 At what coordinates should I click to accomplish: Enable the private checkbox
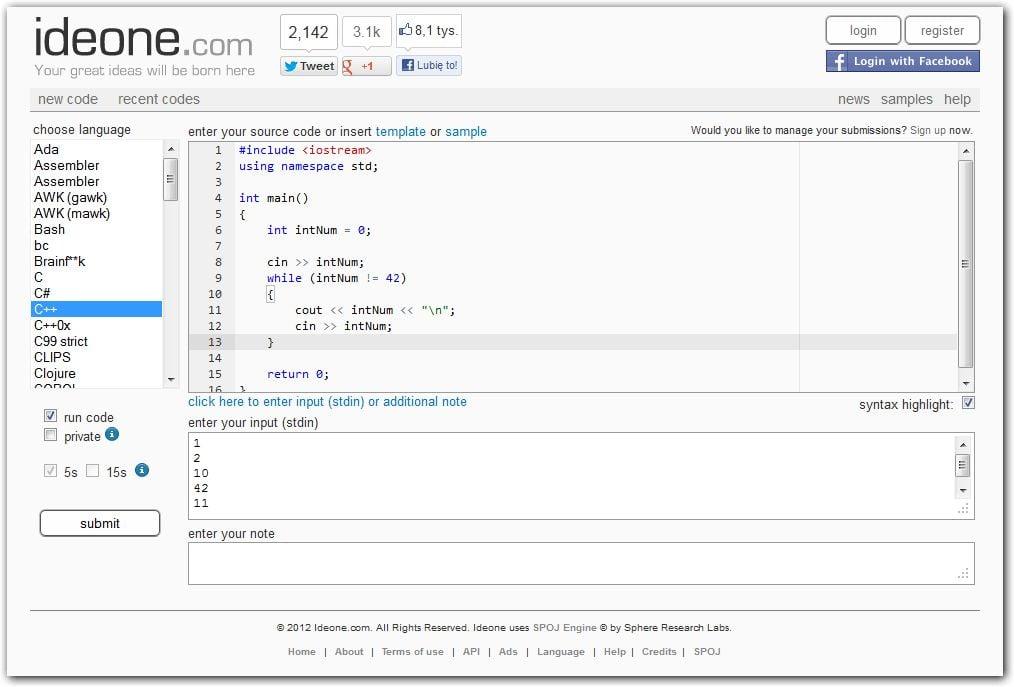click(50, 435)
